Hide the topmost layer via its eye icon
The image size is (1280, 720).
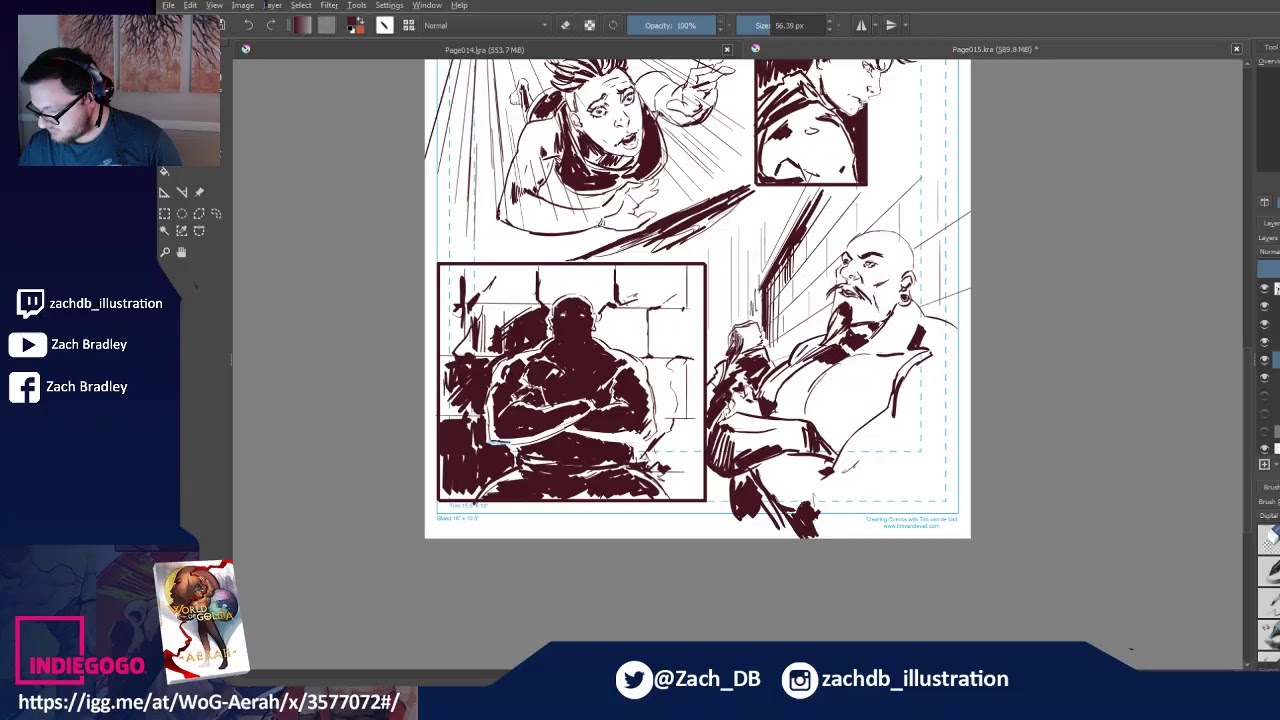(1264, 288)
